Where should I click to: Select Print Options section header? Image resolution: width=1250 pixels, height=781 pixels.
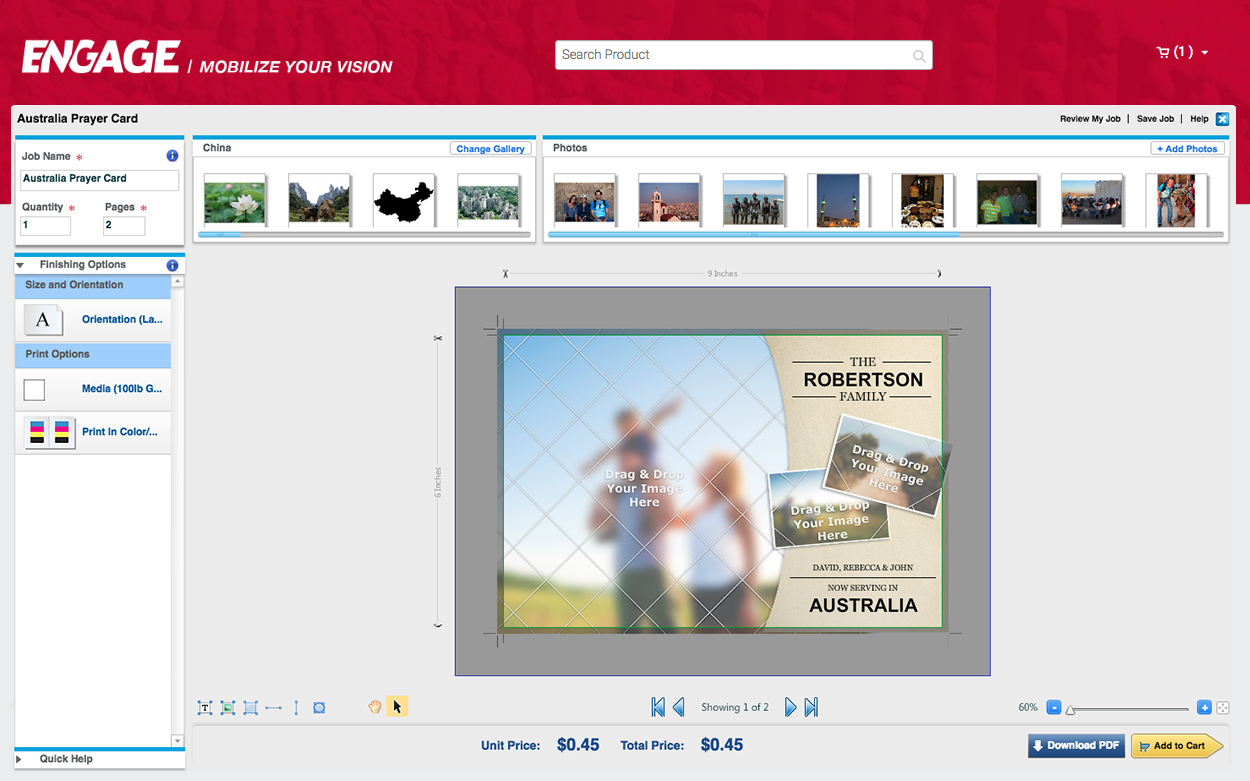click(x=93, y=354)
